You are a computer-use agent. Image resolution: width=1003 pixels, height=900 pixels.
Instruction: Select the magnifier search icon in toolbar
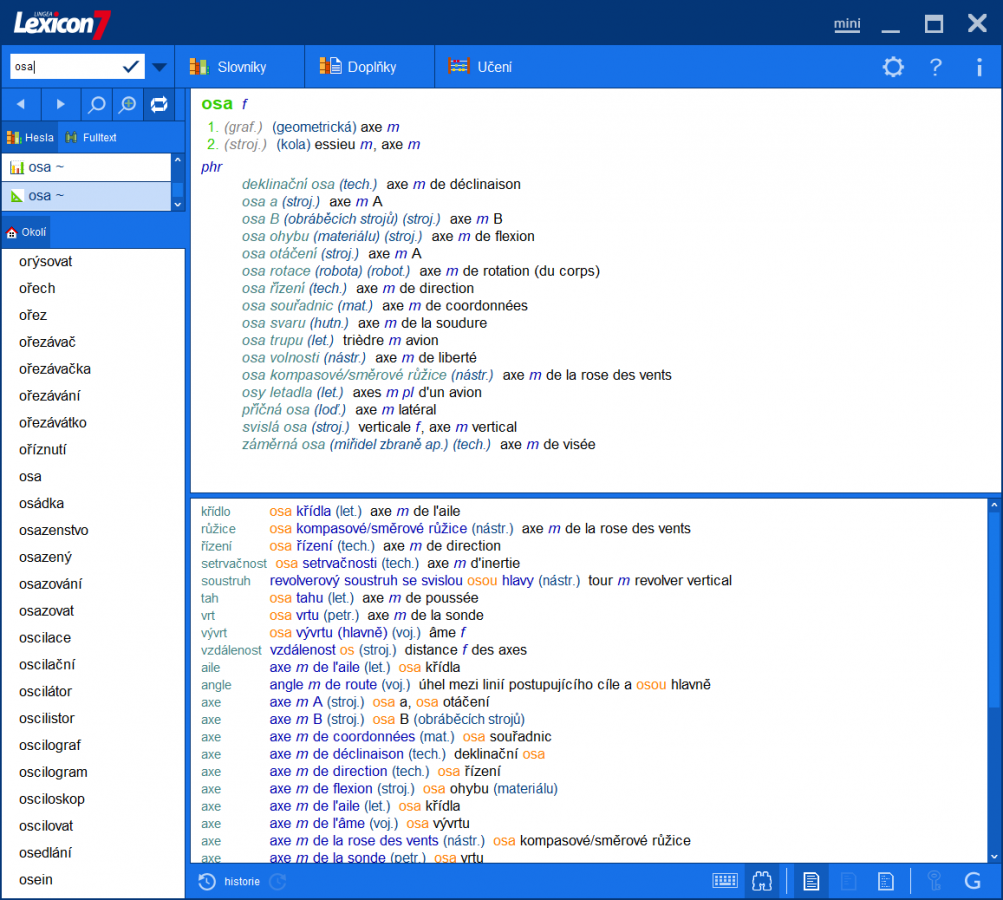click(96, 104)
